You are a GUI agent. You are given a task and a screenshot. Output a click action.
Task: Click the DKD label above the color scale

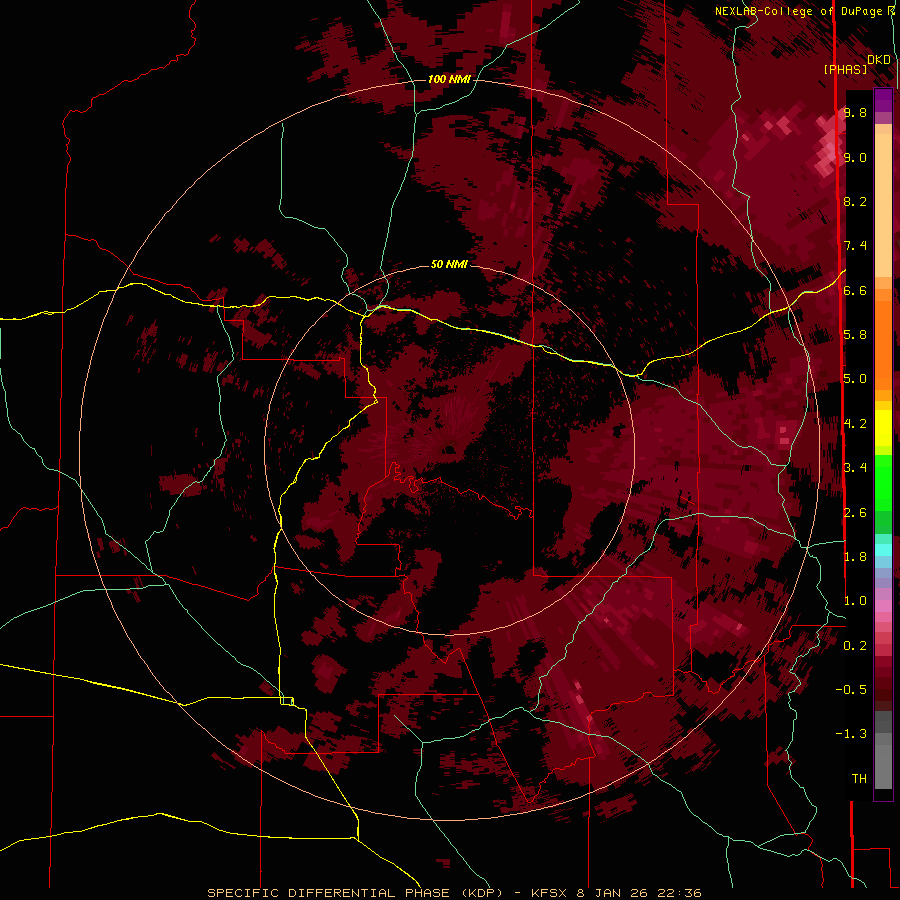(x=878, y=59)
